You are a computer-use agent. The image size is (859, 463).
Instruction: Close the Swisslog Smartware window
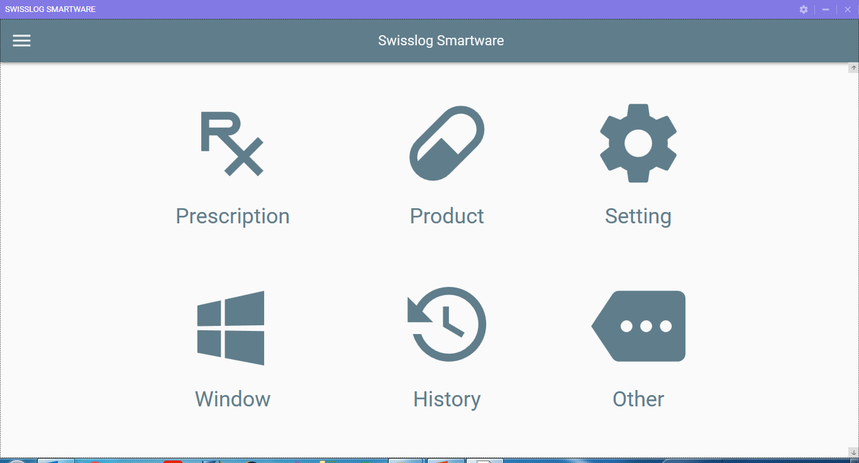coord(847,9)
